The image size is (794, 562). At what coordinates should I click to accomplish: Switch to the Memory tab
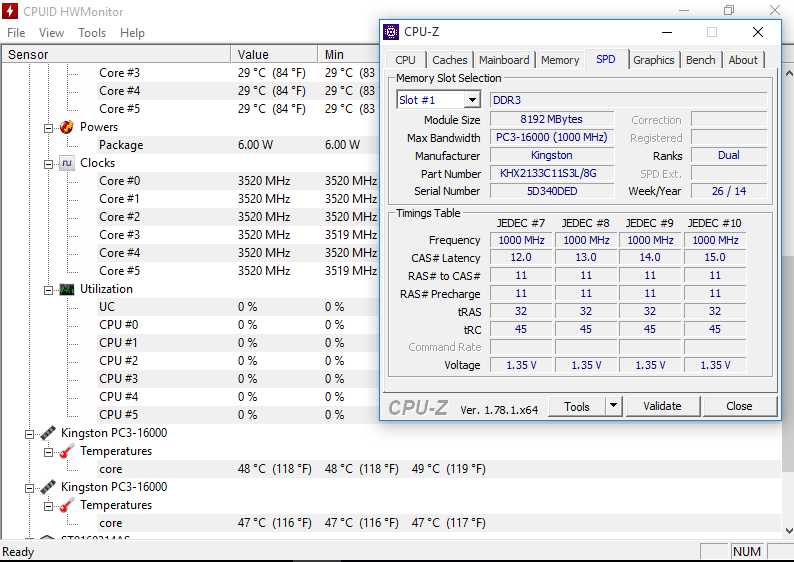pyautogui.click(x=560, y=60)
